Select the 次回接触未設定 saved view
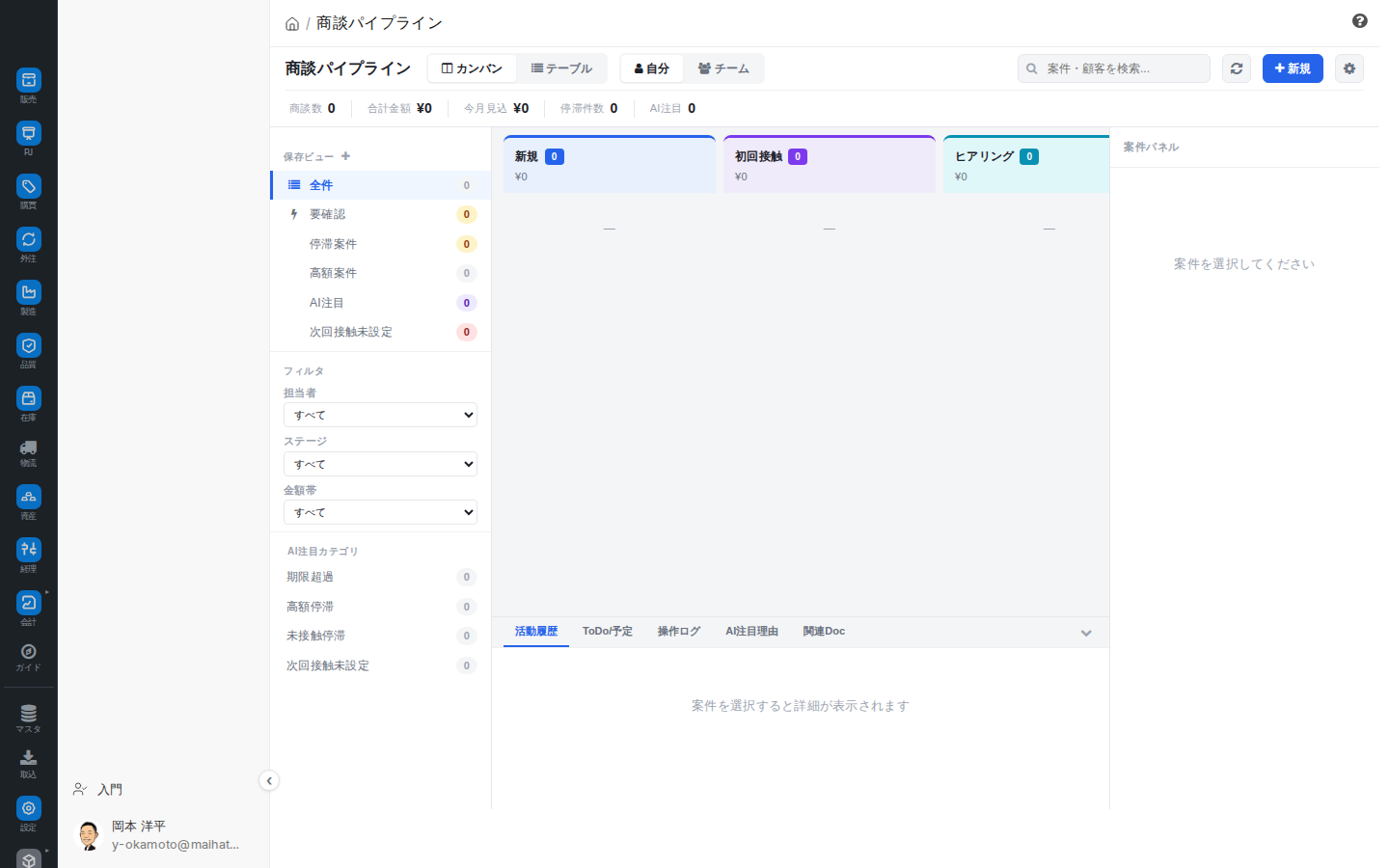 click(x=381, y=332)
